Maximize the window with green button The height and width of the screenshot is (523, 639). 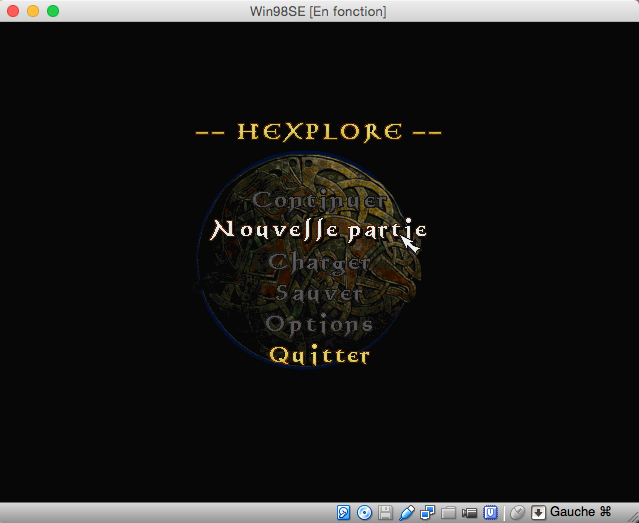tap(53, 11)
